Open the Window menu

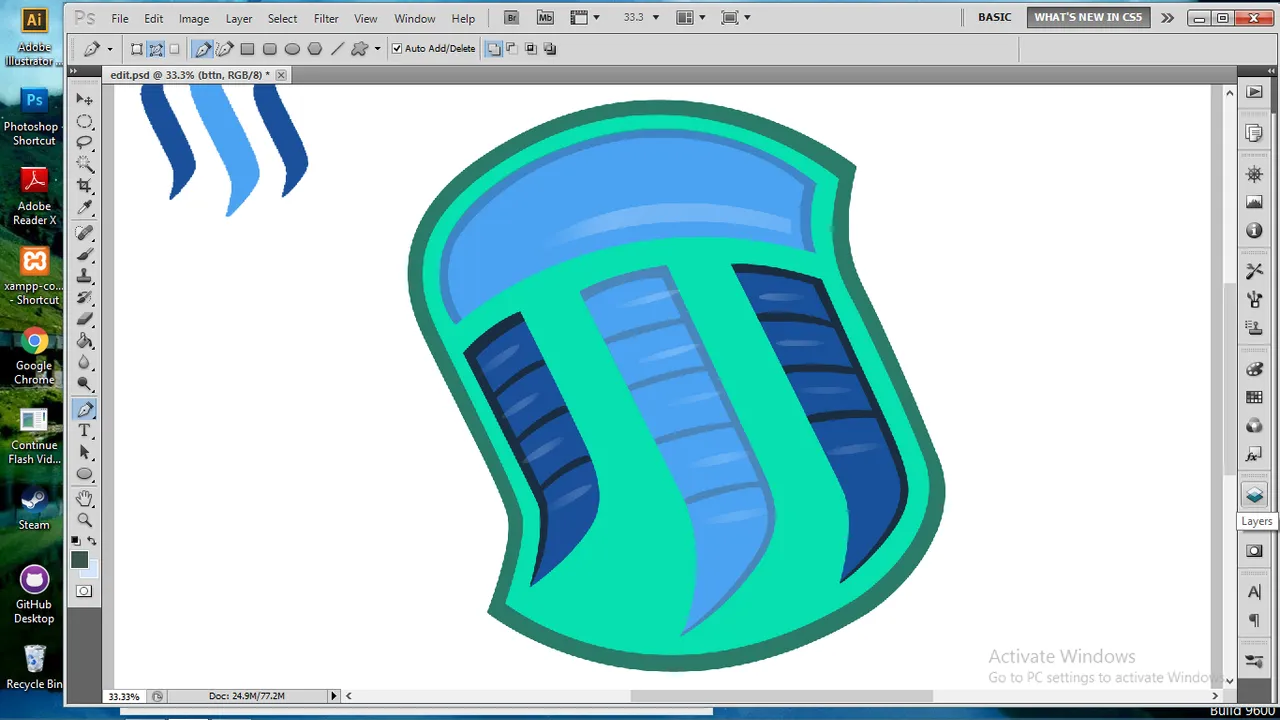click(415, 18)
